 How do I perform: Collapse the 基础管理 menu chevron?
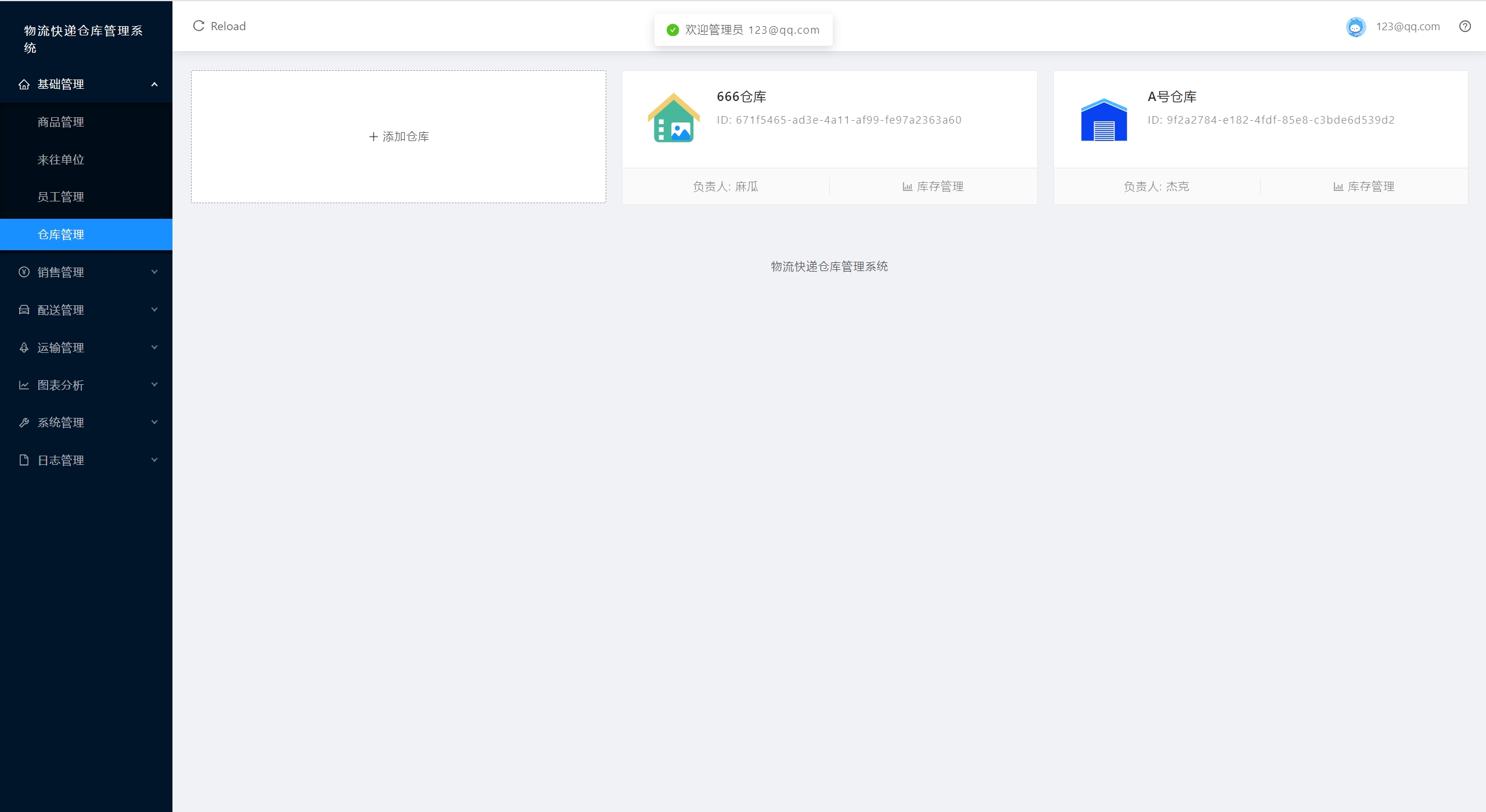(154, 85)
